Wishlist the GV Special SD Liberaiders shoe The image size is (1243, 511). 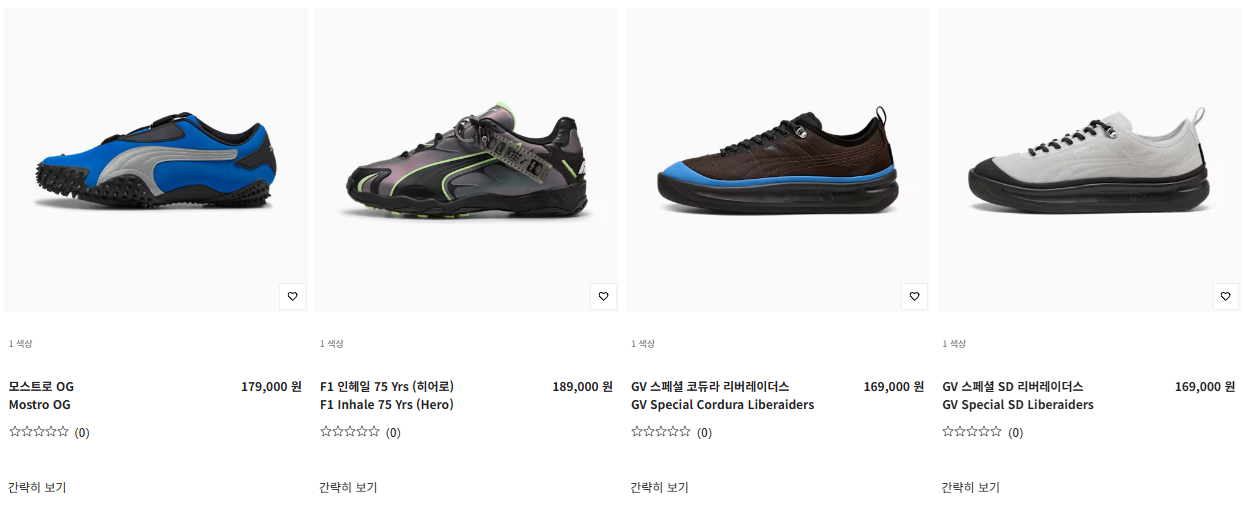pos(1226,296)
